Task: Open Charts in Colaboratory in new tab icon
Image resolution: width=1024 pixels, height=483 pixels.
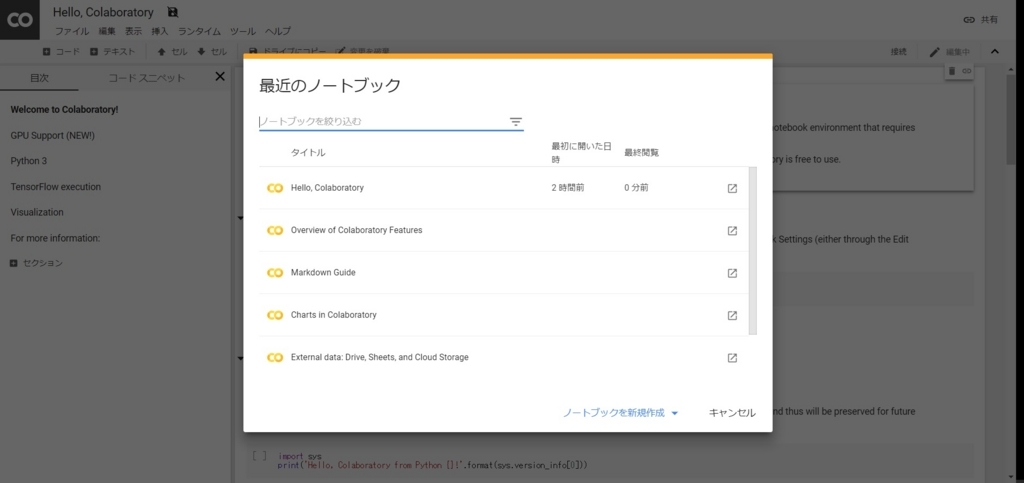Action: tap(732, 315)
